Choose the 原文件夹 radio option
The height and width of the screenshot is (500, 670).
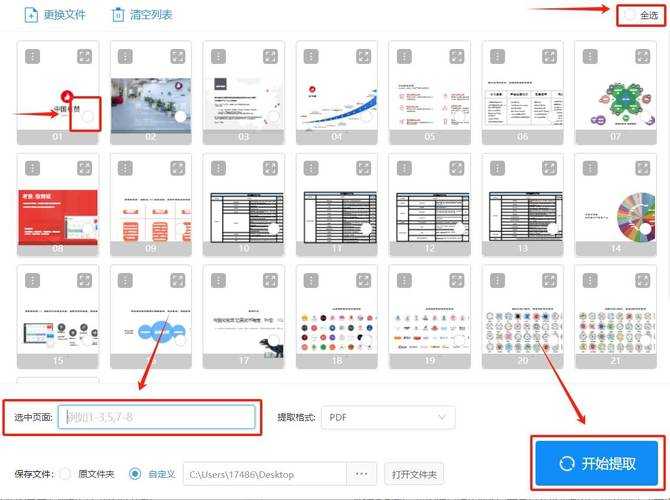65,474
